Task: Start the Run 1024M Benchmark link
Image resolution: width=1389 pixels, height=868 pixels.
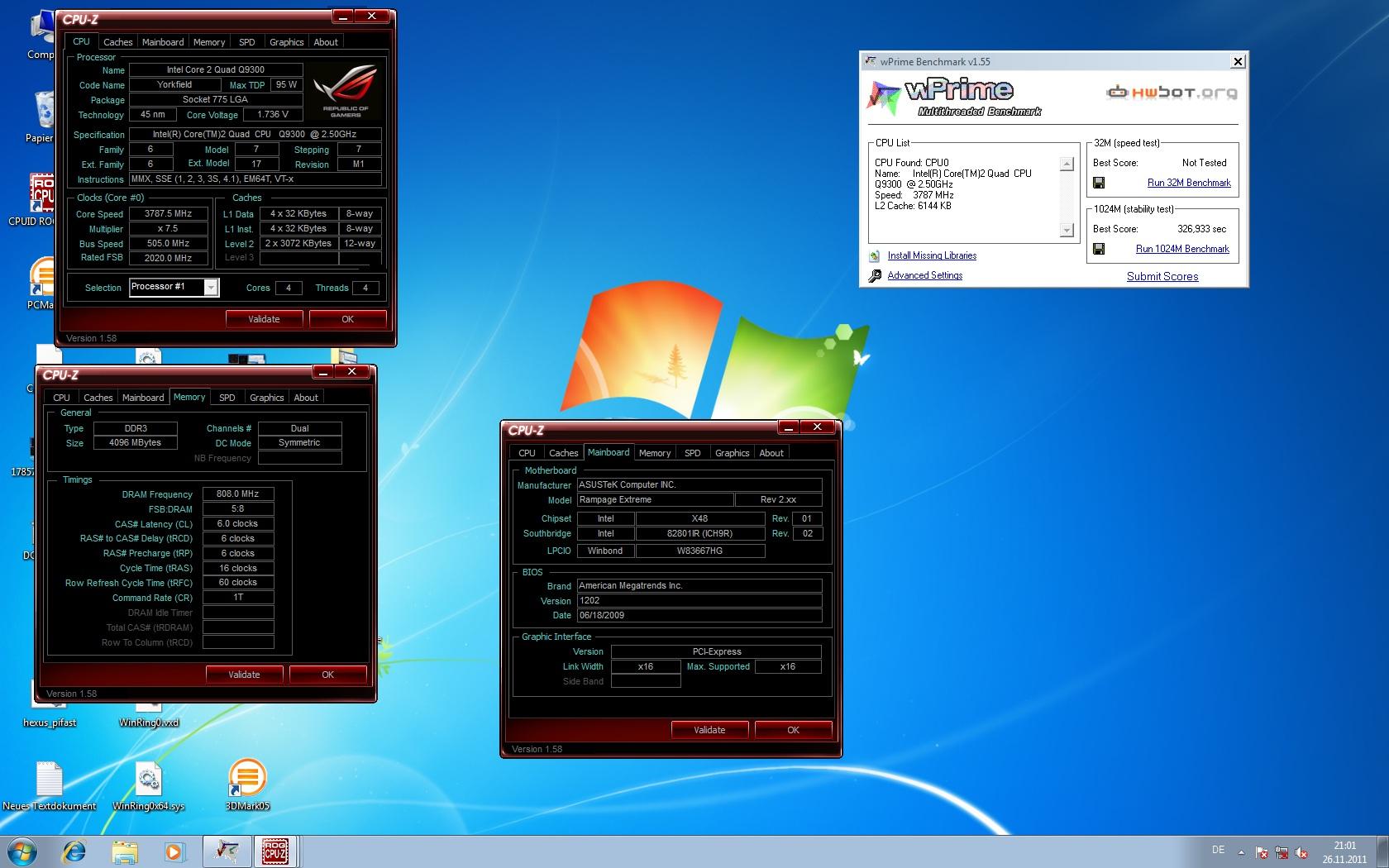Action: (1182, 249)
